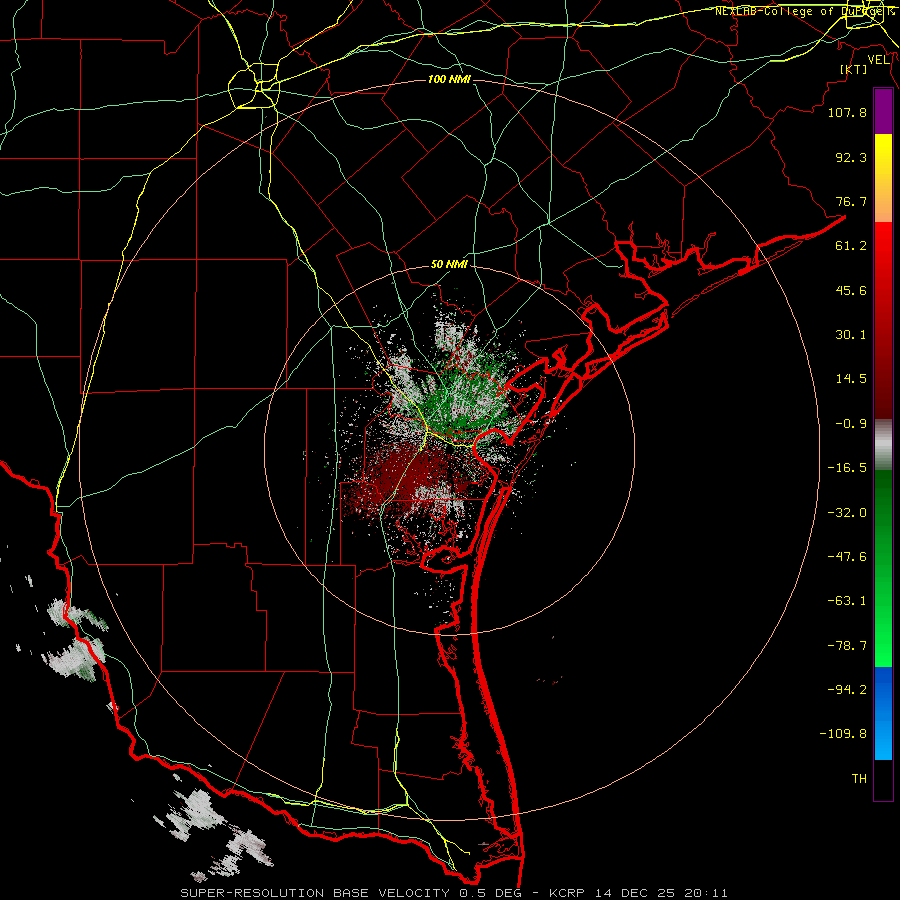
Task: Click the 45.6 velocity scale value
Action: tap(851, 290)
